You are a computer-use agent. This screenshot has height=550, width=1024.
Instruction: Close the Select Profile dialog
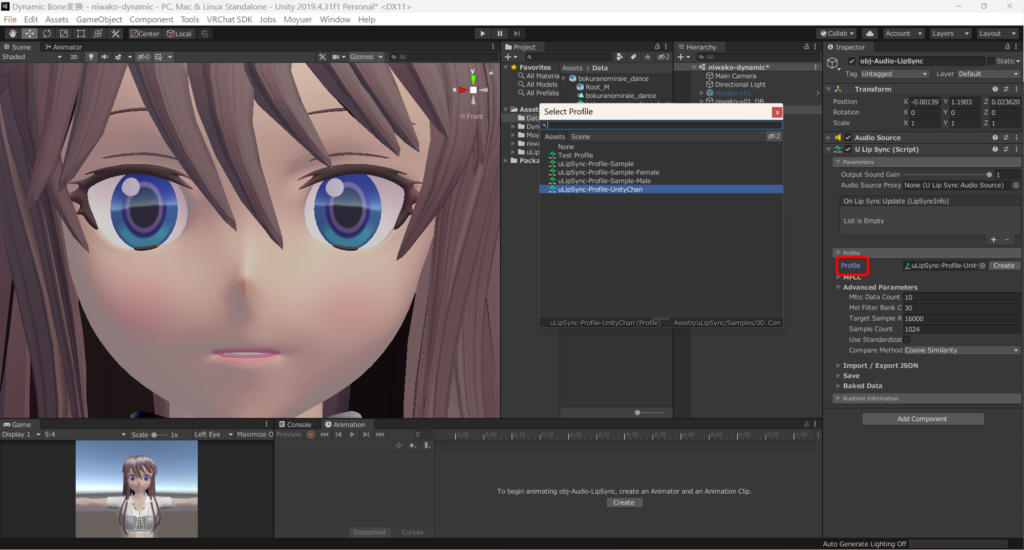777,112
